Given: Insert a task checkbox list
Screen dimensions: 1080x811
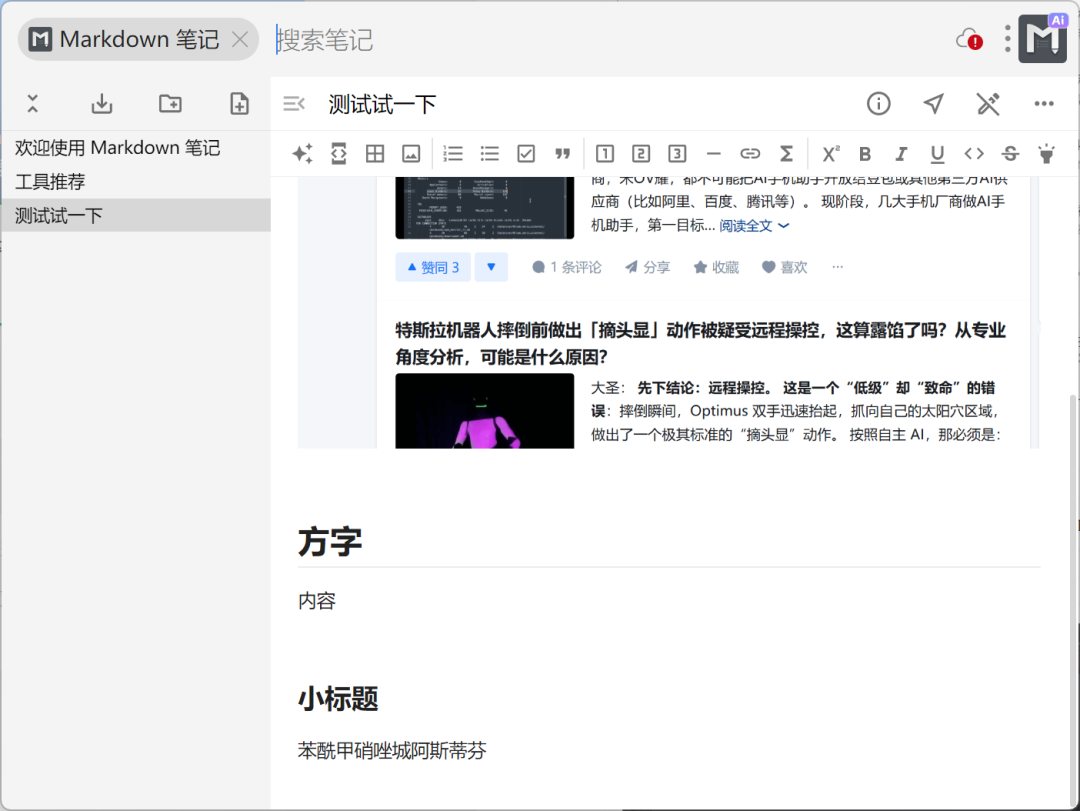Looking at the screenshot, I should (526, 154).
